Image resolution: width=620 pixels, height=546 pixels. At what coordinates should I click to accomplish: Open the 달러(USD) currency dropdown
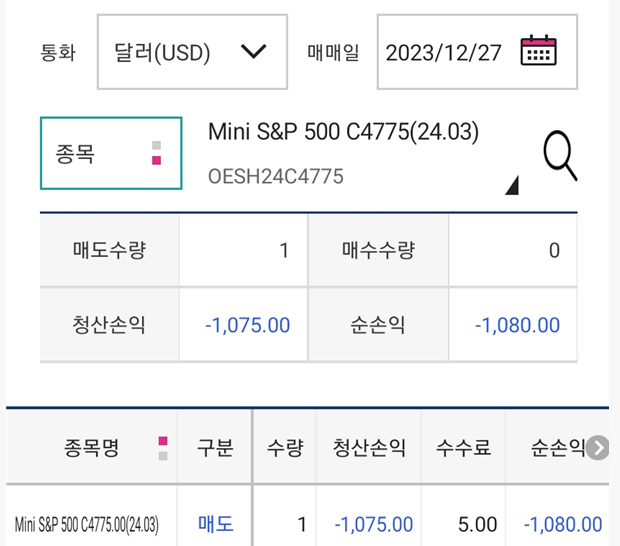(192, 52)
